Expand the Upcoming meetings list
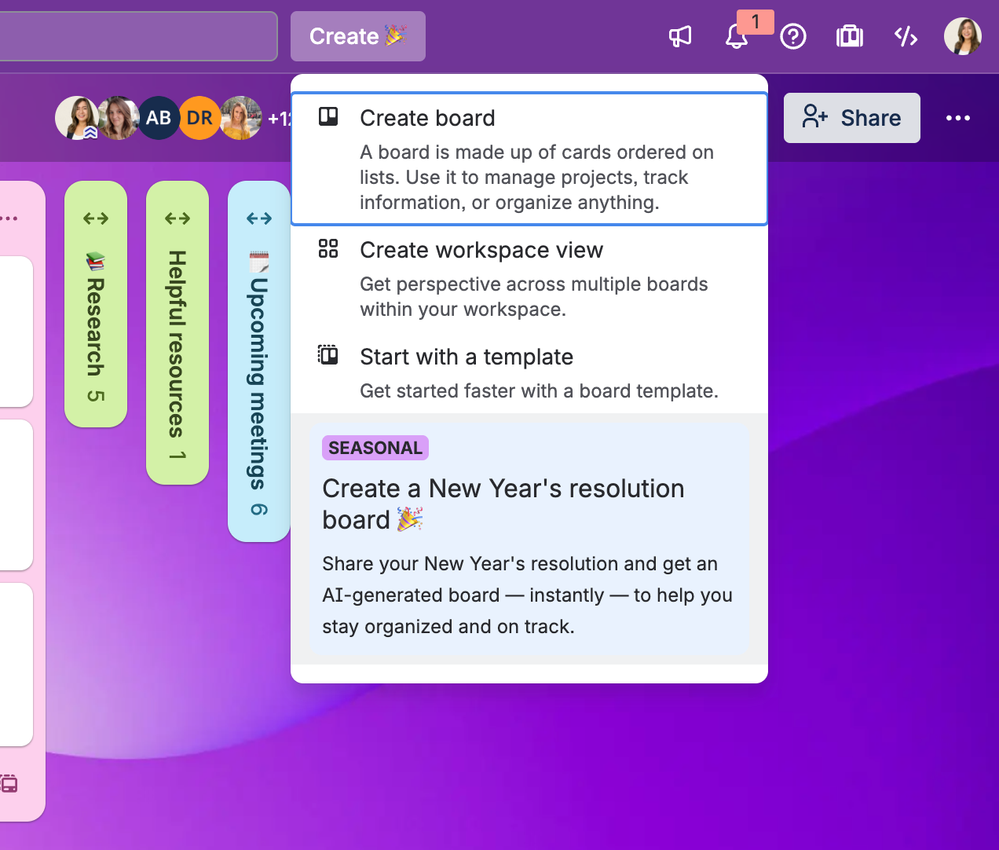Image resolution: width=999 pixels, height=850 pixels. [x=259, y=217]
